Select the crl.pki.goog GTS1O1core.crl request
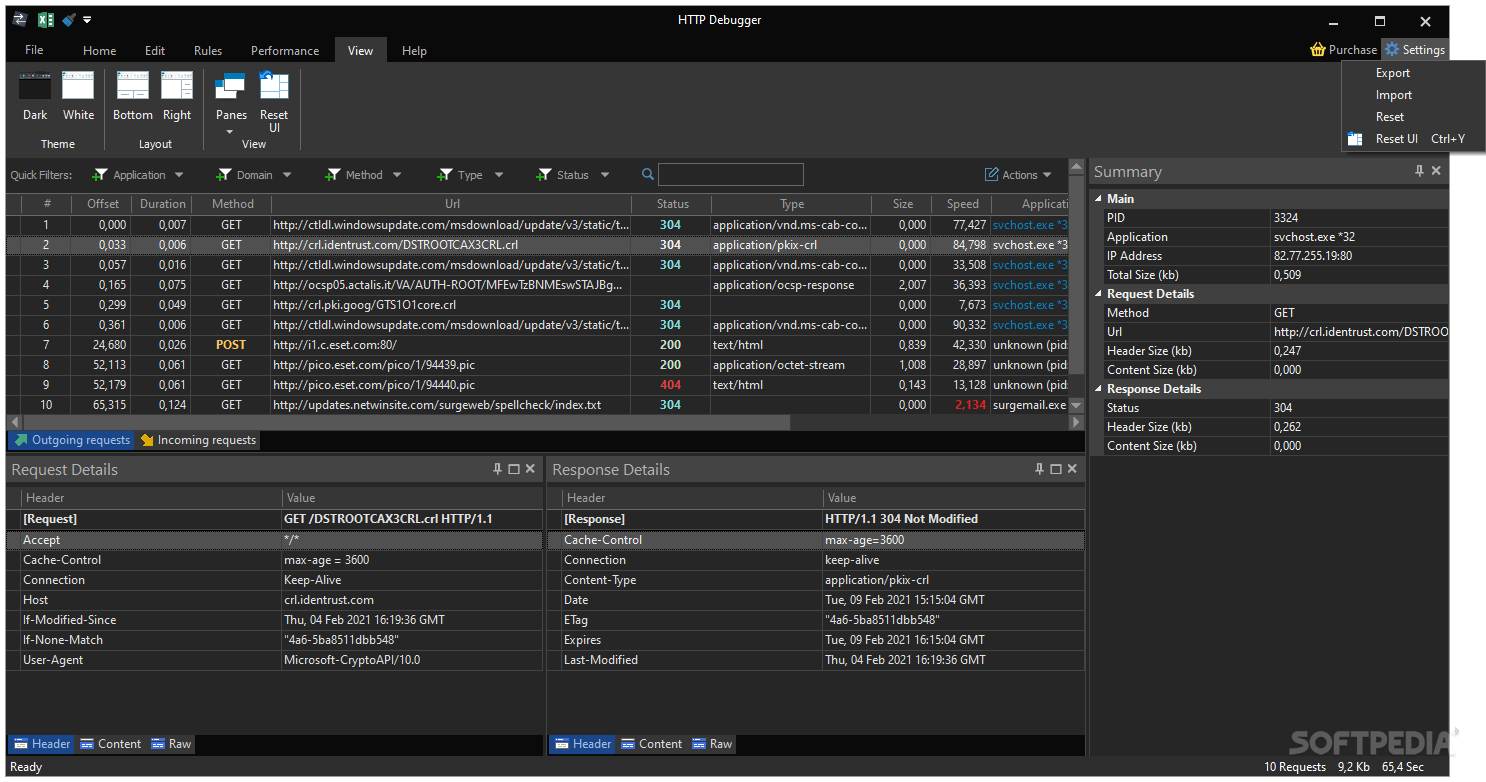The width and height of the screenshot is (1486, 782). [538, 305]
